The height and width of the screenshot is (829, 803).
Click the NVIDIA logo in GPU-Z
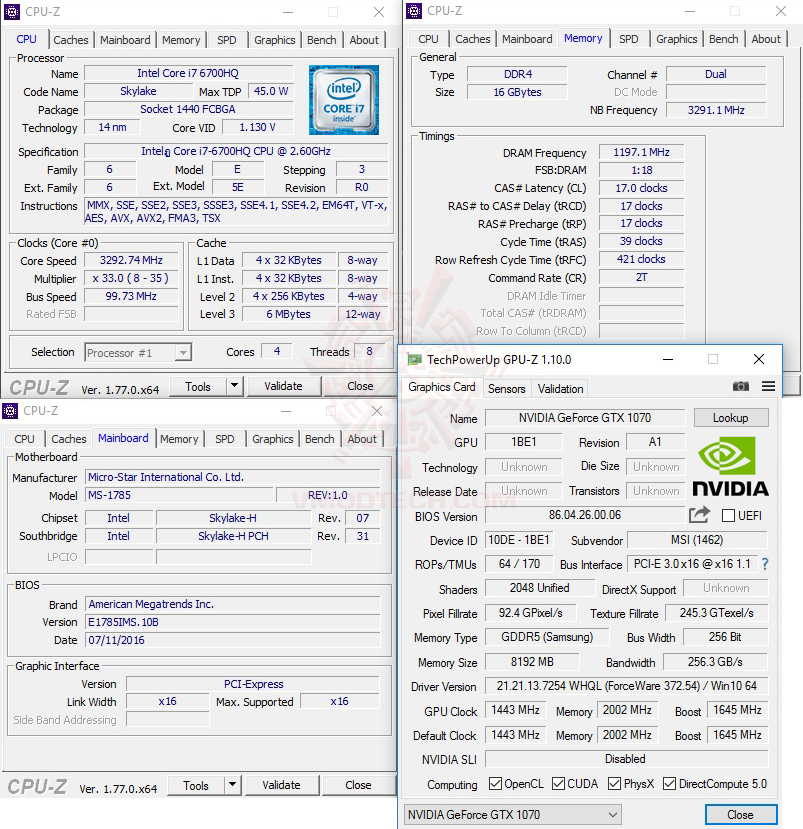coord(730,467)
